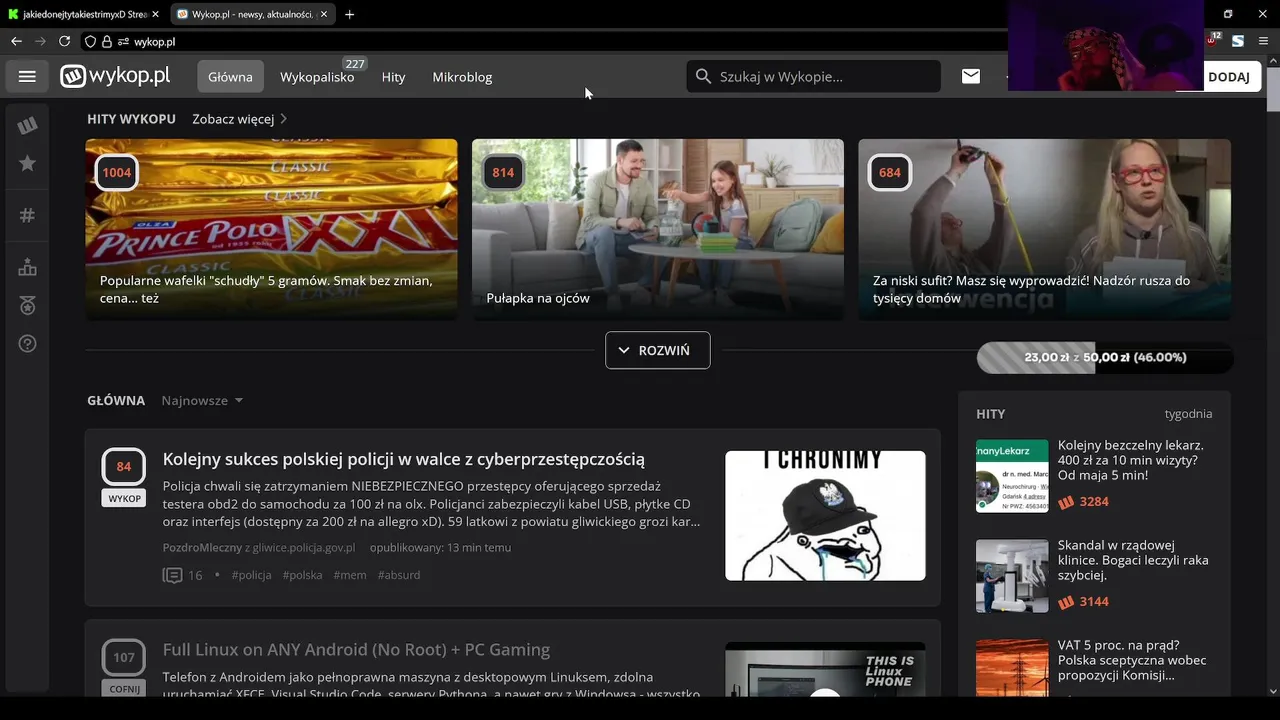This screenshot has height=720, width=1280.
Task: Click the search magnifier icon
Action: 703,76
